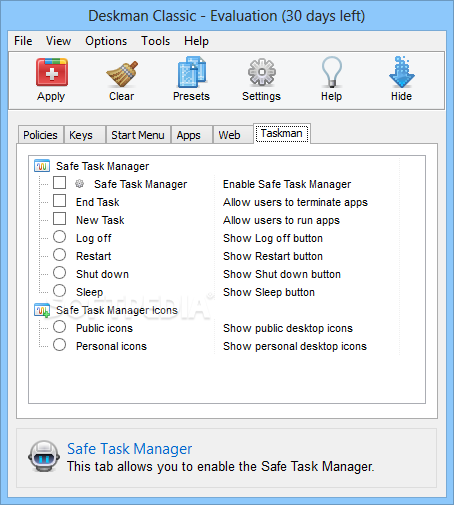Click the Clear broom icon
Image resolution: width=454 pixels, height=505 pixels.
[122, 74]
